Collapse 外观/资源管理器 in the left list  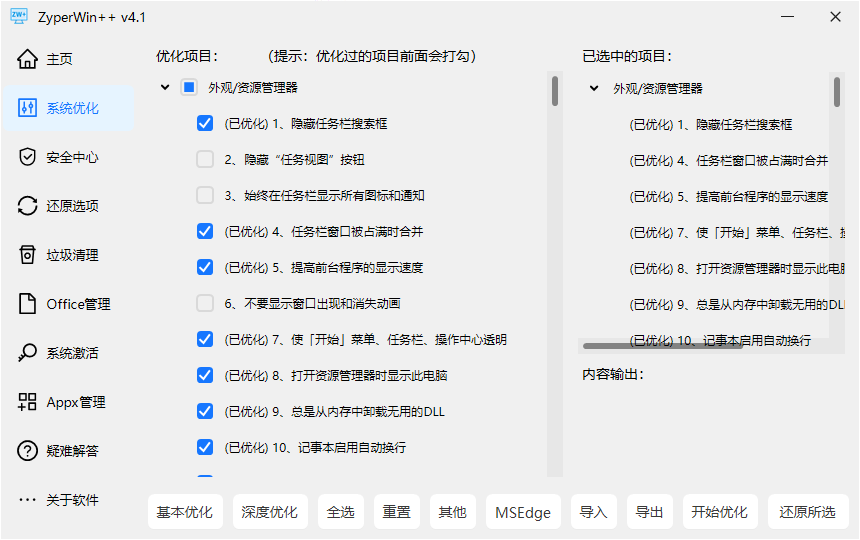pyautogui.click(x=165, y=88)
